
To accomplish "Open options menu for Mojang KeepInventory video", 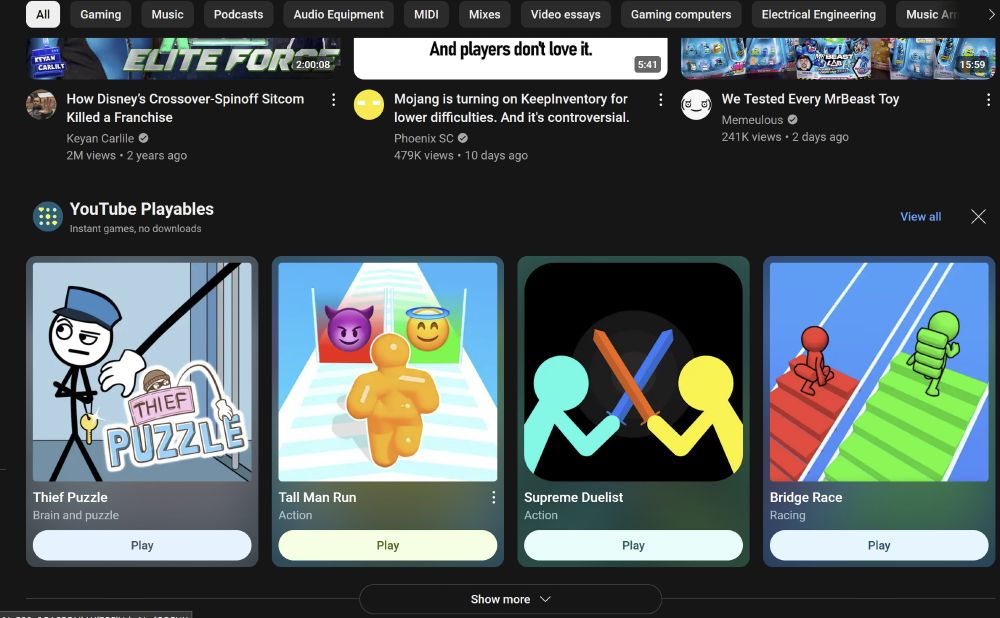I will click(x=660, y=99).
